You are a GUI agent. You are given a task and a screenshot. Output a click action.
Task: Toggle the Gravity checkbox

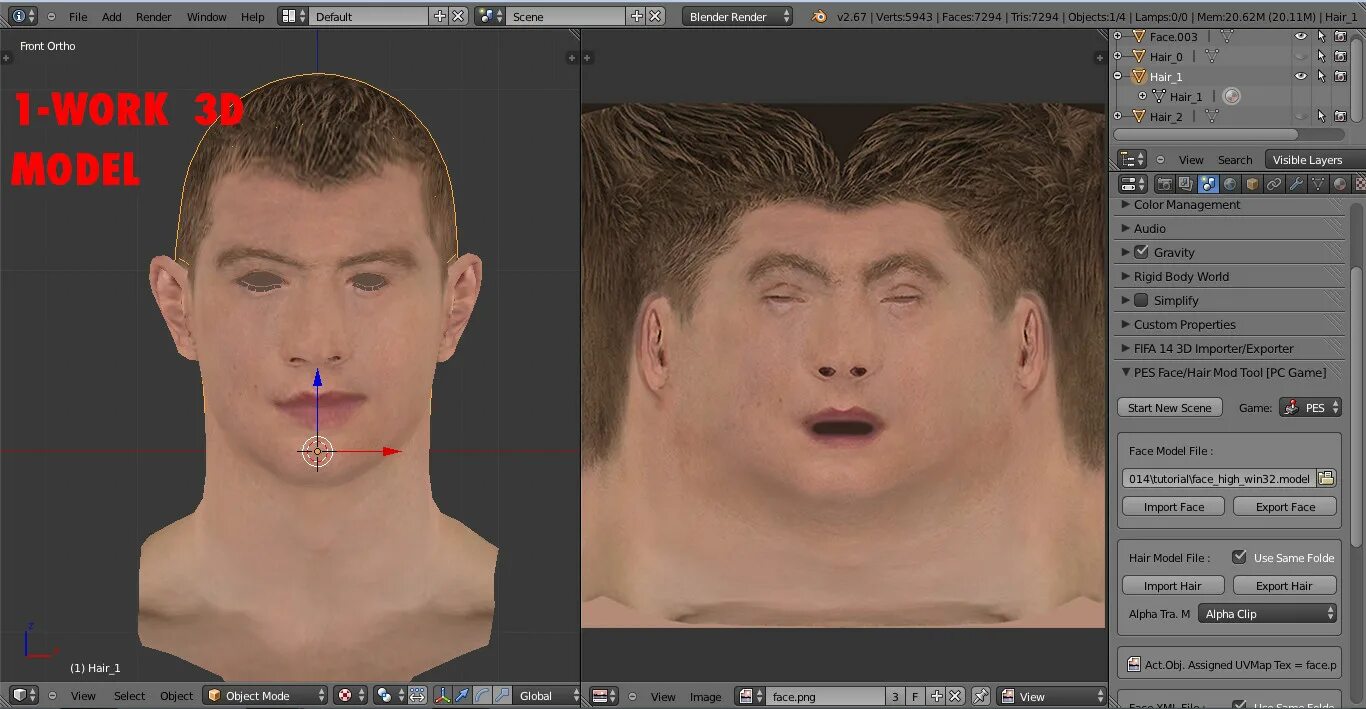[x=1141, y=252]
